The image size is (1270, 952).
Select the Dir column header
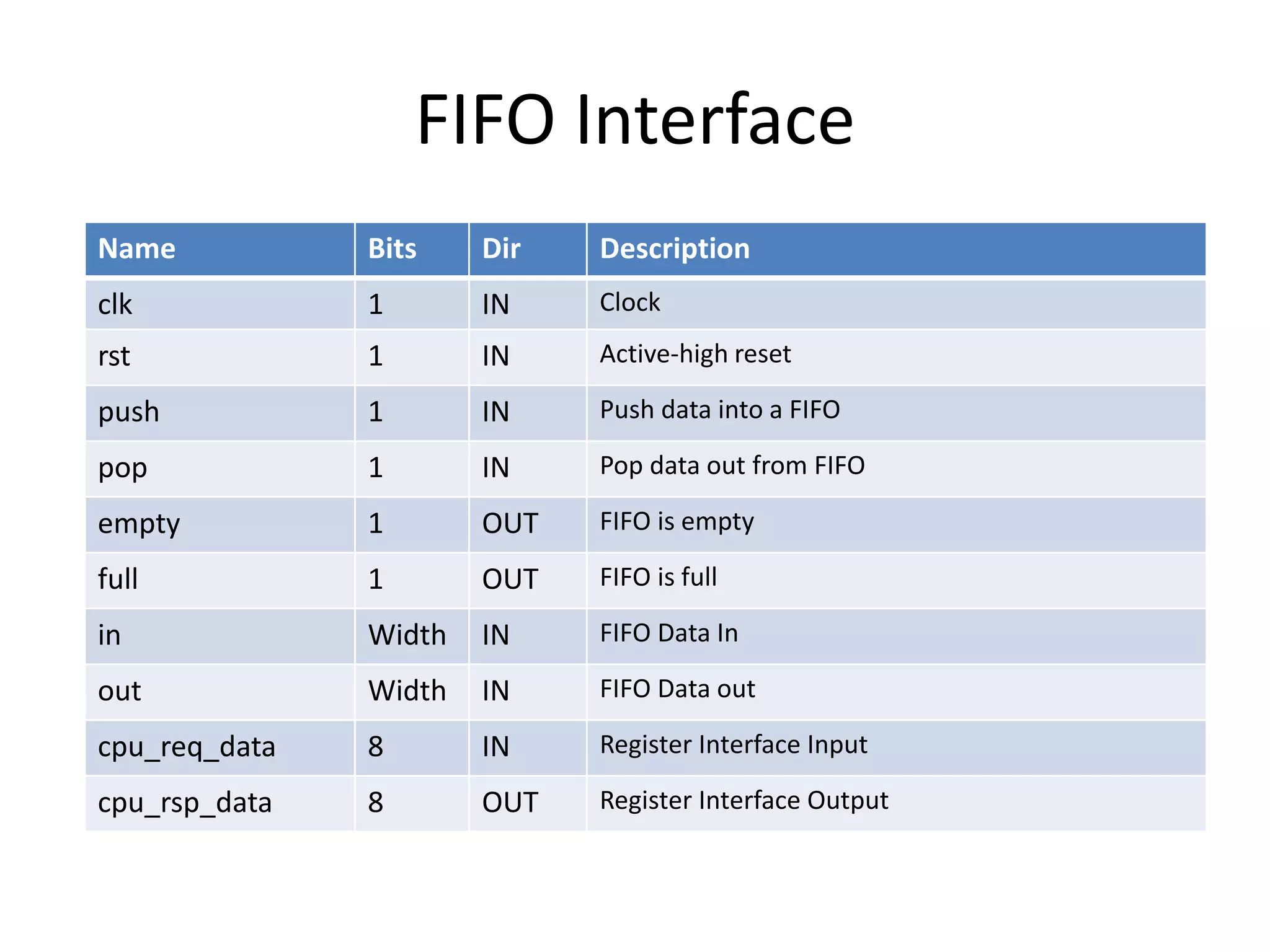tap(528, 249)
